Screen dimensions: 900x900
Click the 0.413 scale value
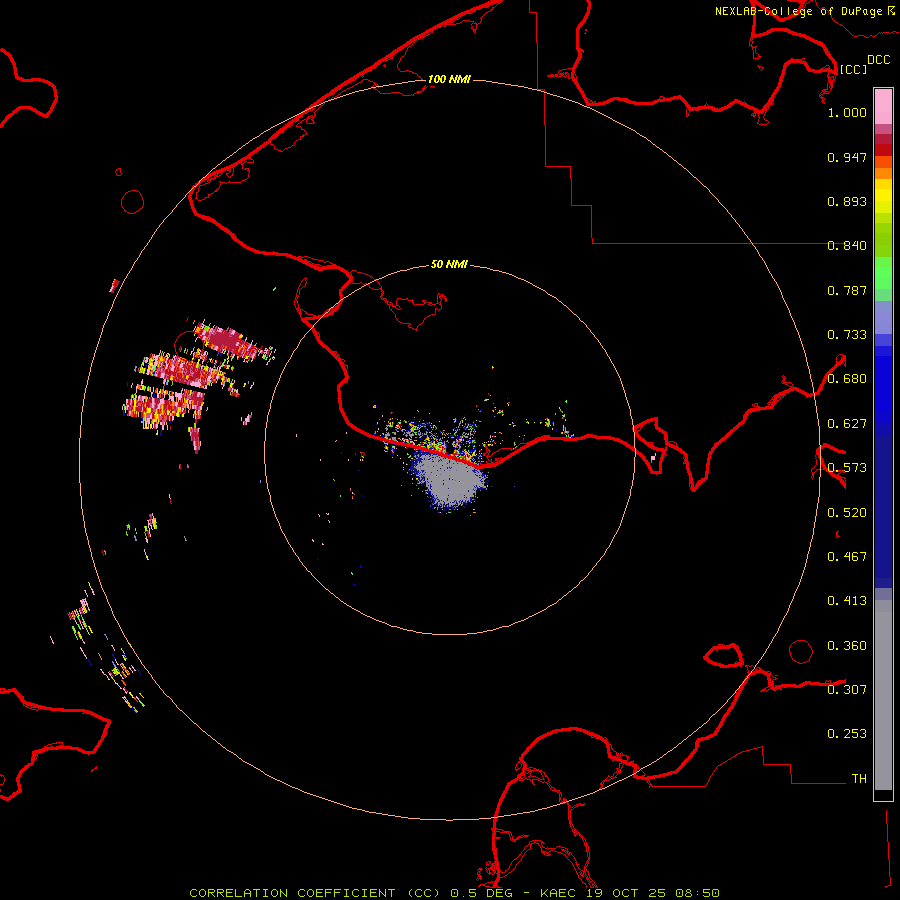point(847,601)
